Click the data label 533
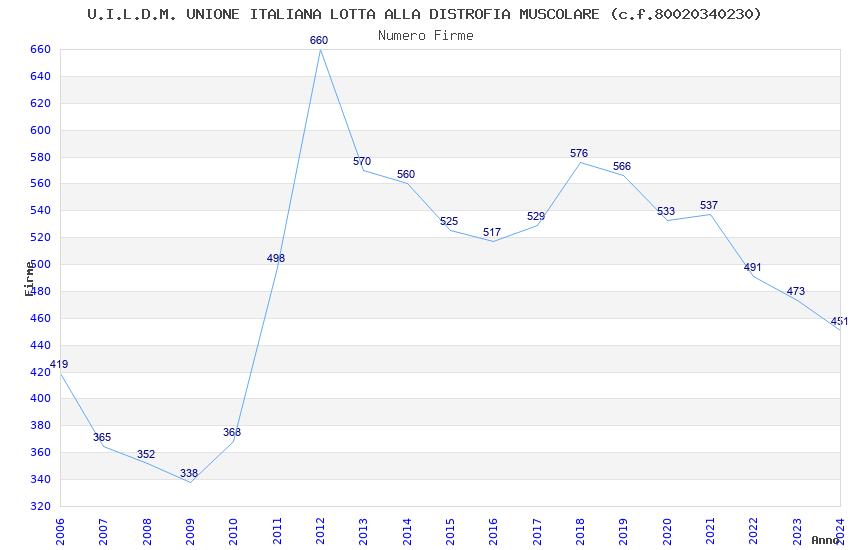The width and height of the screenshot is (850, 550). [666, 211]
